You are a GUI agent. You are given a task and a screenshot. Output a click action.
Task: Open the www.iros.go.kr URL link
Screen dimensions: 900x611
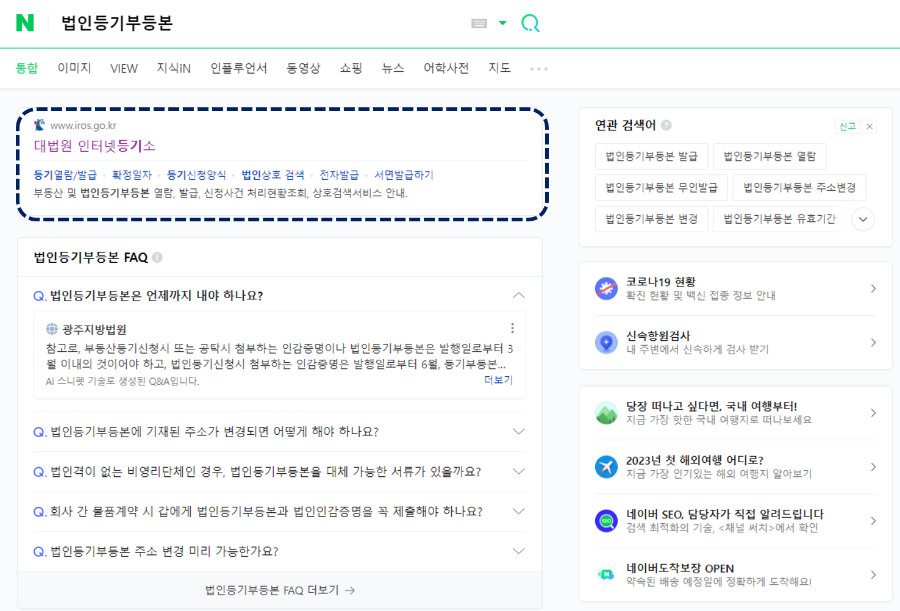(83, 125)
